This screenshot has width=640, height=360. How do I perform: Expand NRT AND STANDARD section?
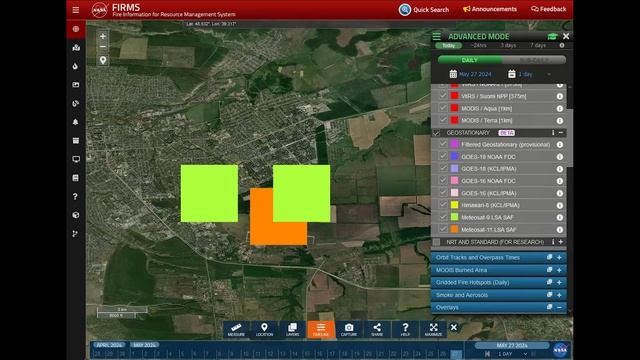pyautogui.click(x=561, y=242)
